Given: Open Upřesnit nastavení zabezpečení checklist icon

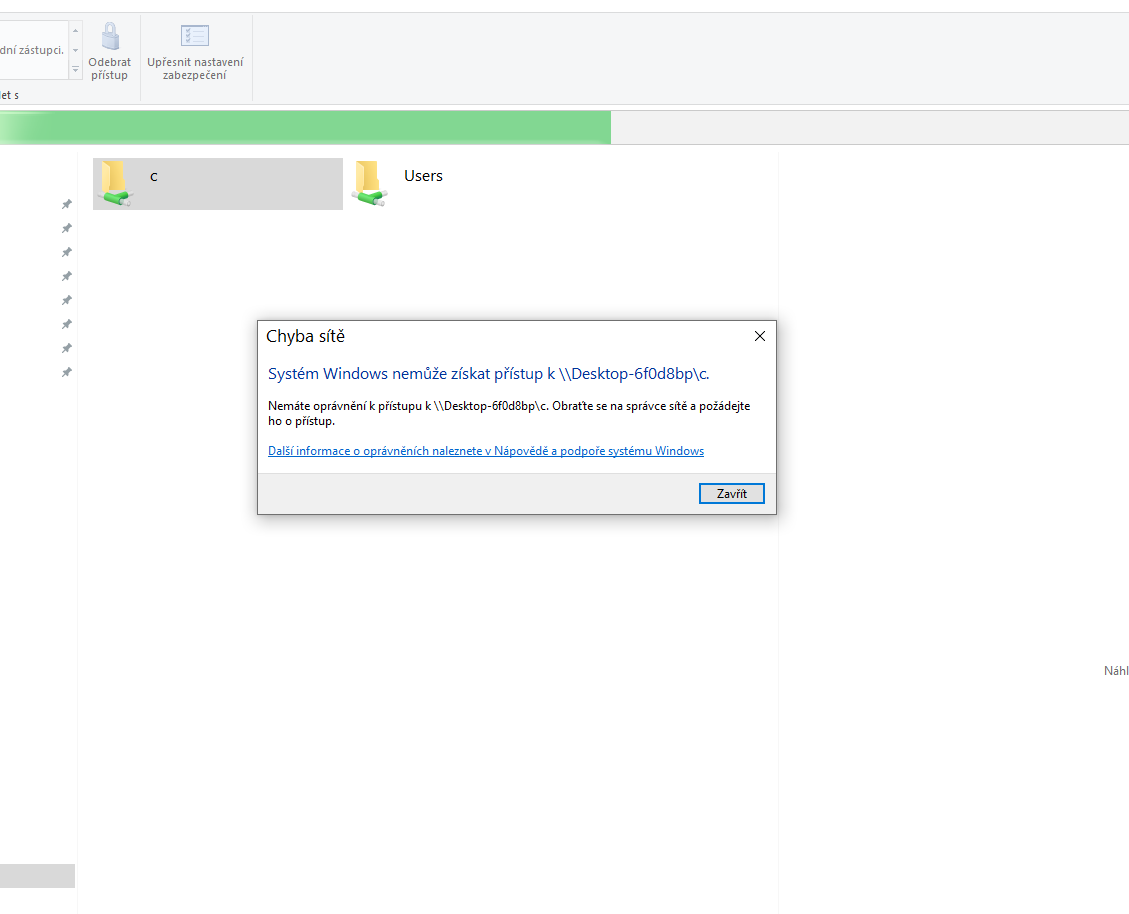Looking at the screenshot, I should 194,36.
